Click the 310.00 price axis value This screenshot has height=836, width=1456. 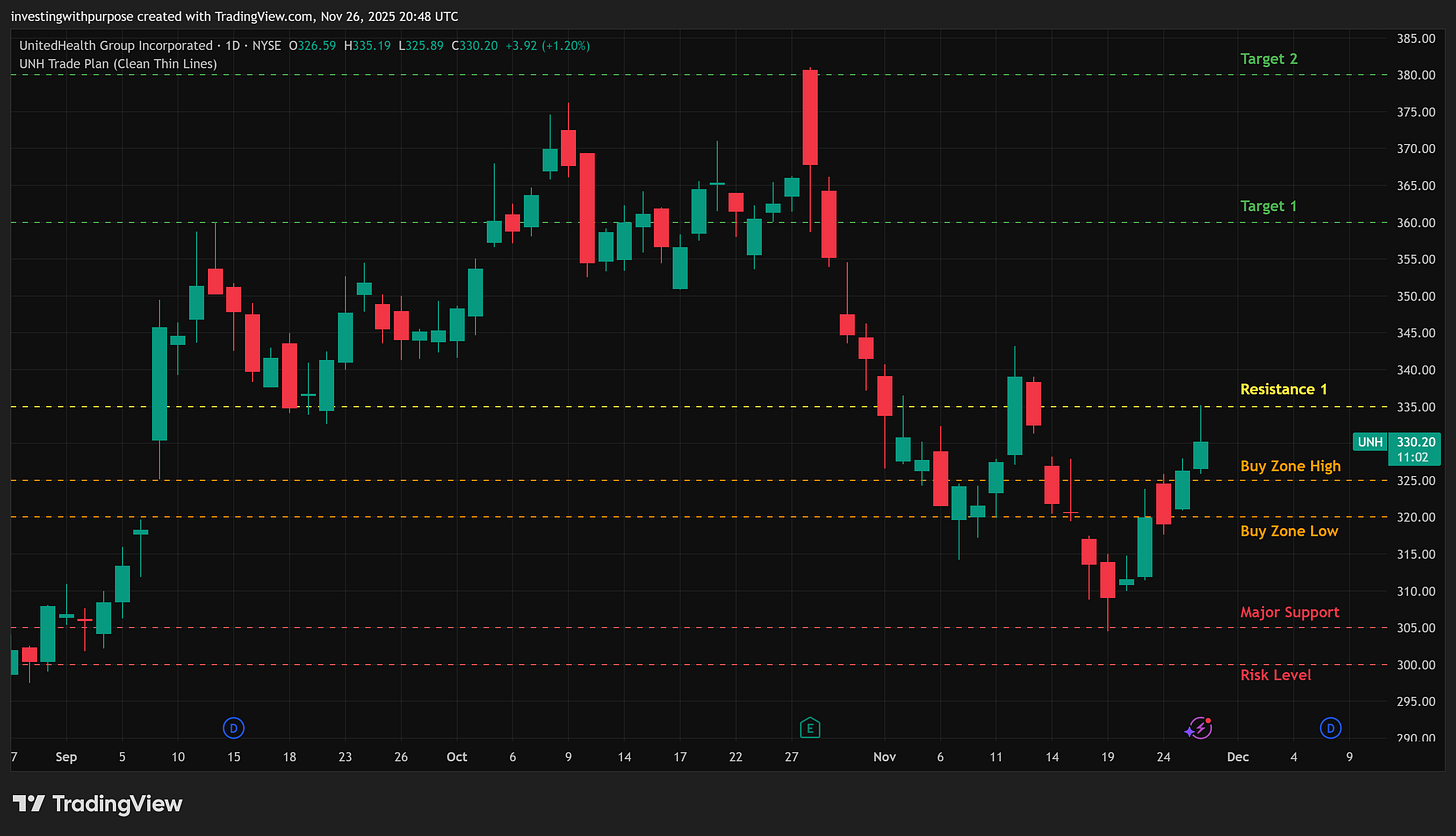(x=1416, y=591)
